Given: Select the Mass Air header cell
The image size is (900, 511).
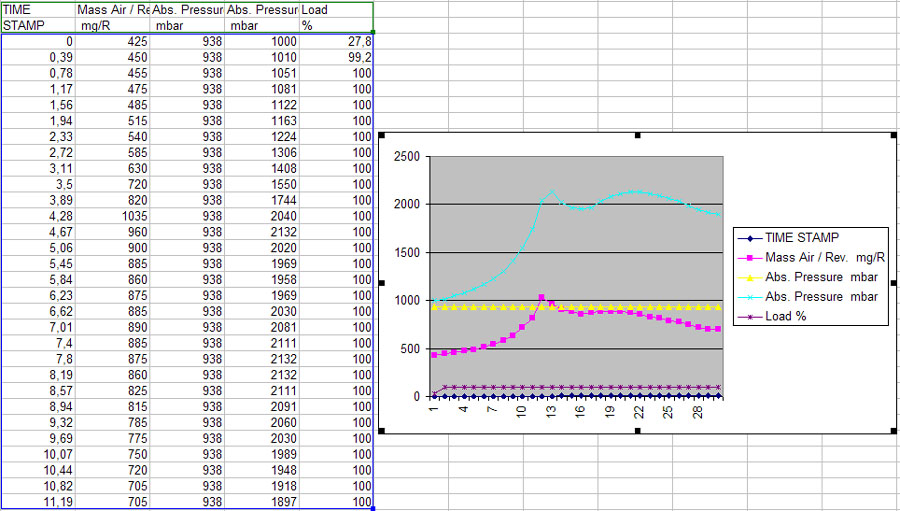Looking at the screenshot, I should coord(113,17).
